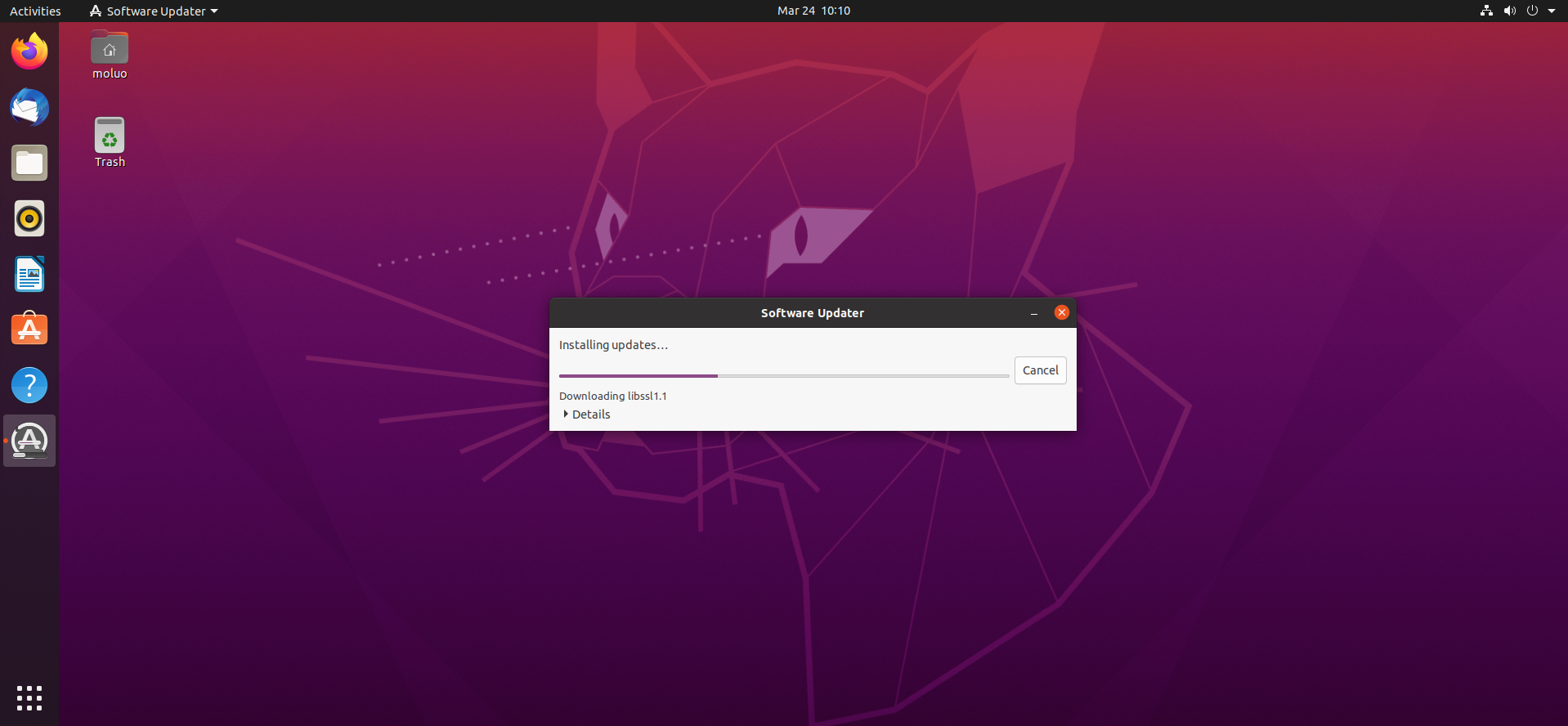Click the Software Updater title bar
The image size is (1568, 726).
point(813,313)
